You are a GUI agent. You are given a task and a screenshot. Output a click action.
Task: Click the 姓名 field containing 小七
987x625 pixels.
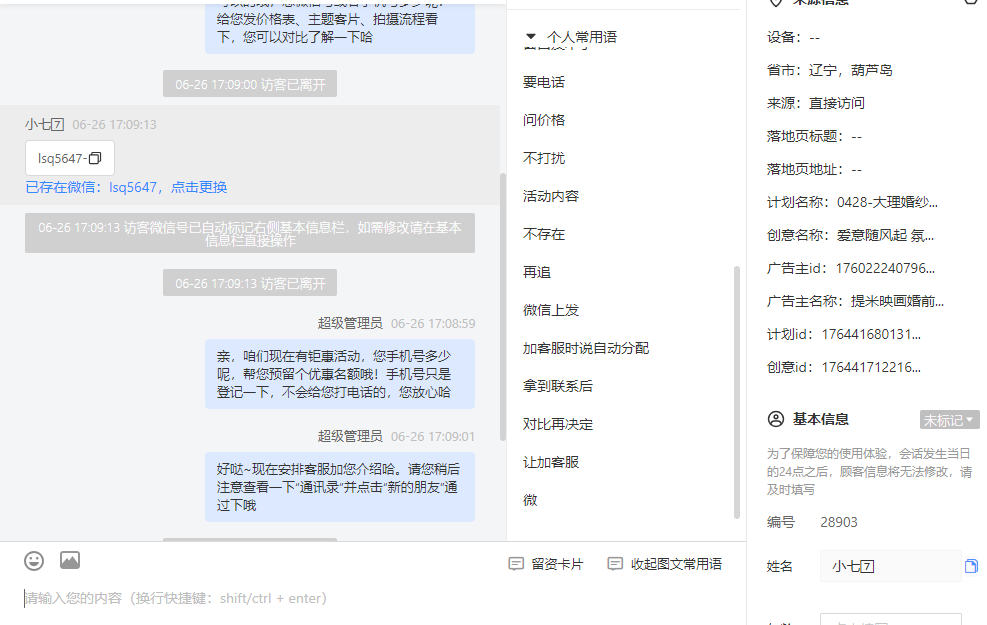click(x=890, y=566)
